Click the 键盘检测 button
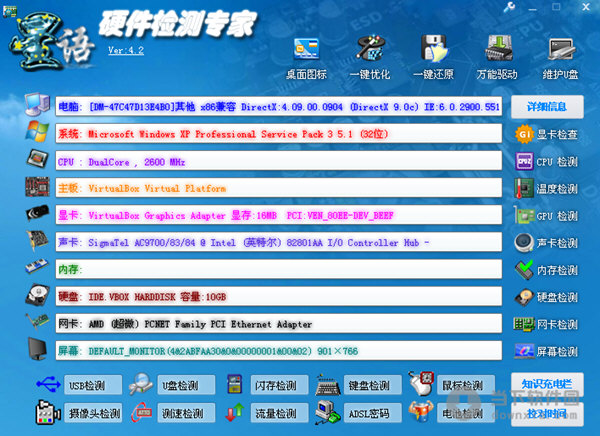Image resolution: width=600 pixels, height=436 pixels. [x=373, y=385]
